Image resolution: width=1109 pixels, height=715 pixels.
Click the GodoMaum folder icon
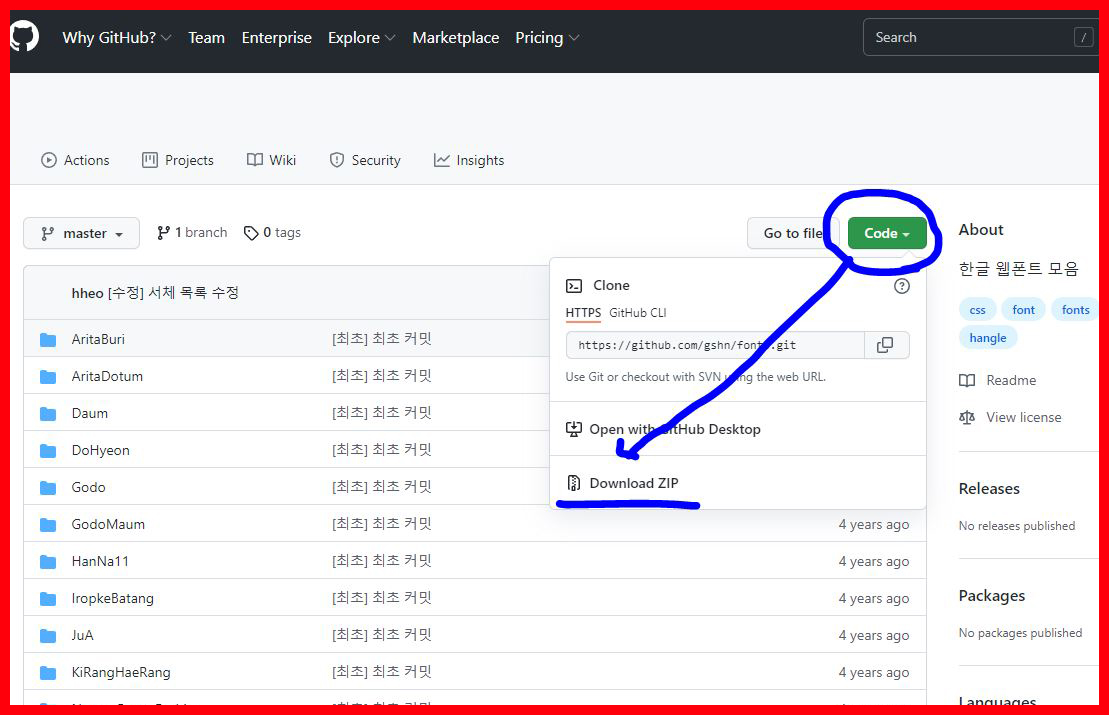point(48,524)
